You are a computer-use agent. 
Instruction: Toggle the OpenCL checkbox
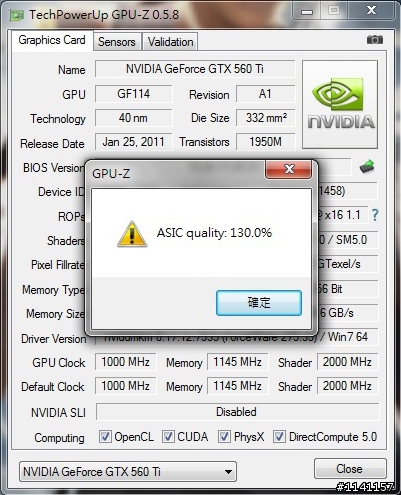(105, 436)
